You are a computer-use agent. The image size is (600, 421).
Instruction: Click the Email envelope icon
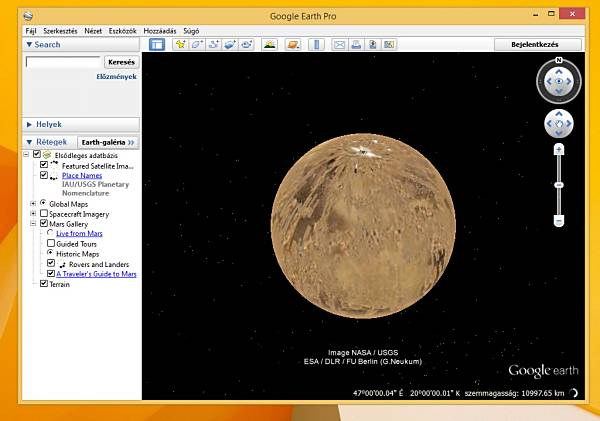339,44
